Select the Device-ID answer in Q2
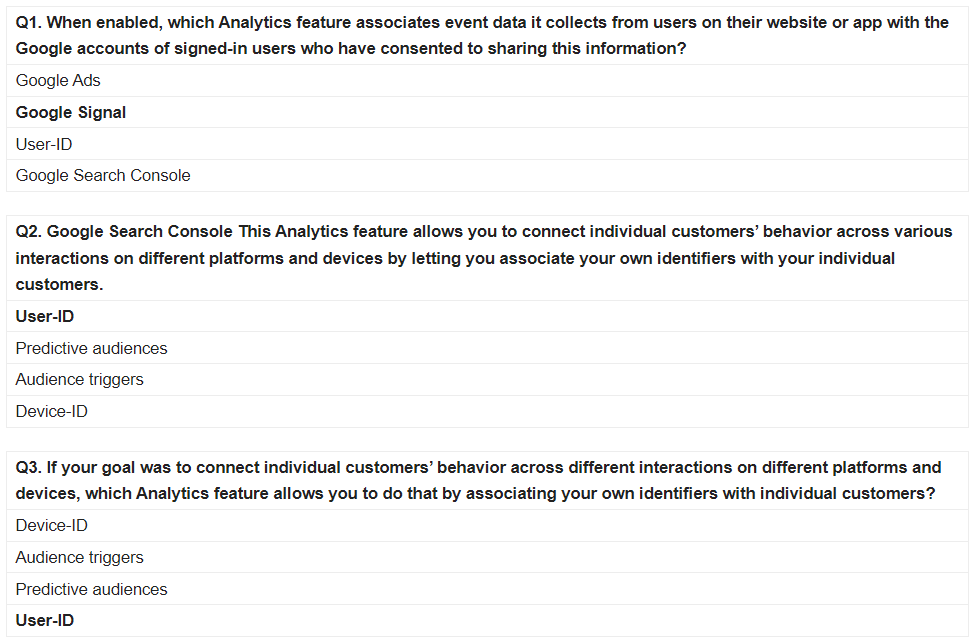 [52, 412]
